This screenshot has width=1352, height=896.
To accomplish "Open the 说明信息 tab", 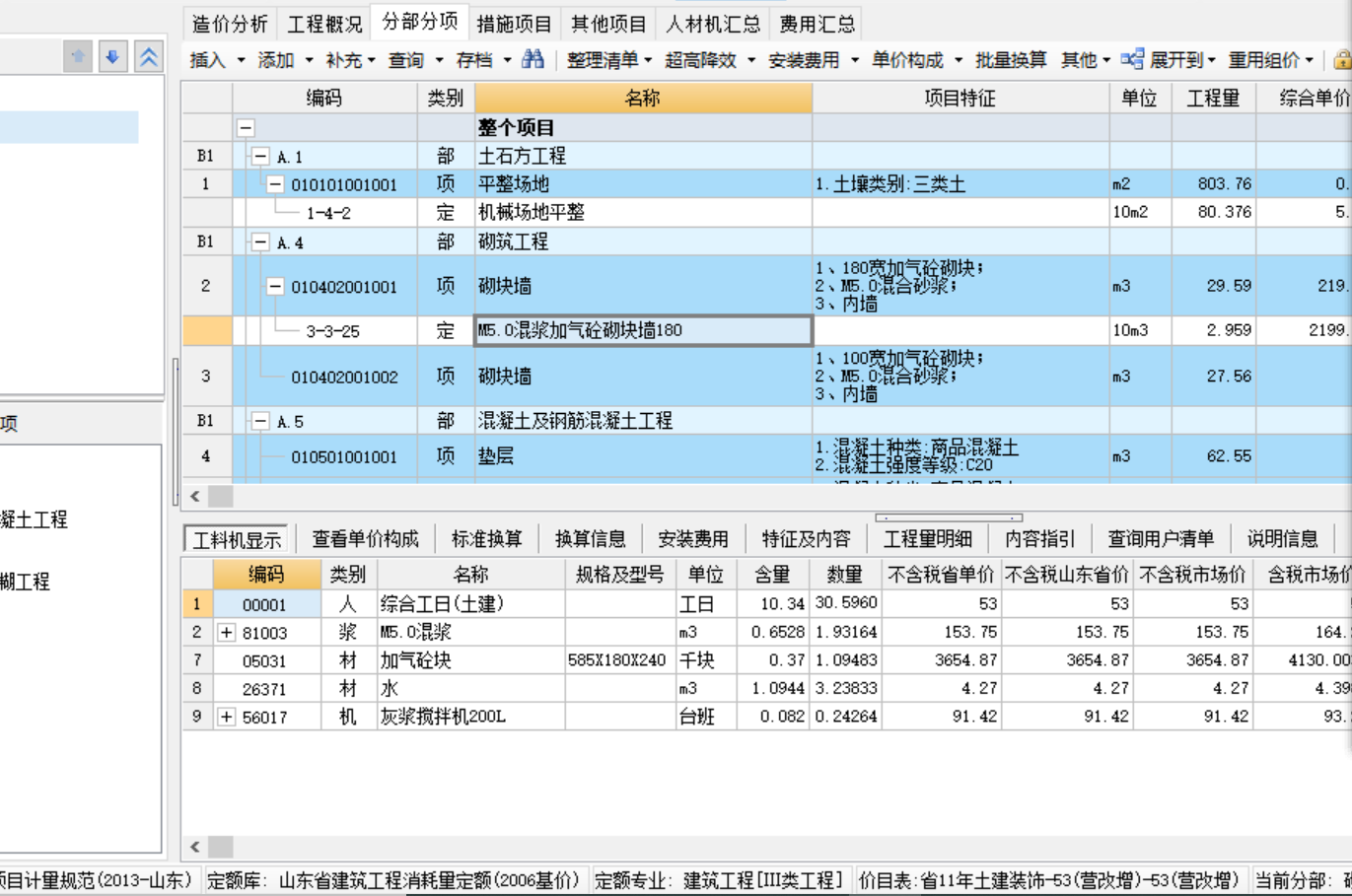I will point(1282,539).
